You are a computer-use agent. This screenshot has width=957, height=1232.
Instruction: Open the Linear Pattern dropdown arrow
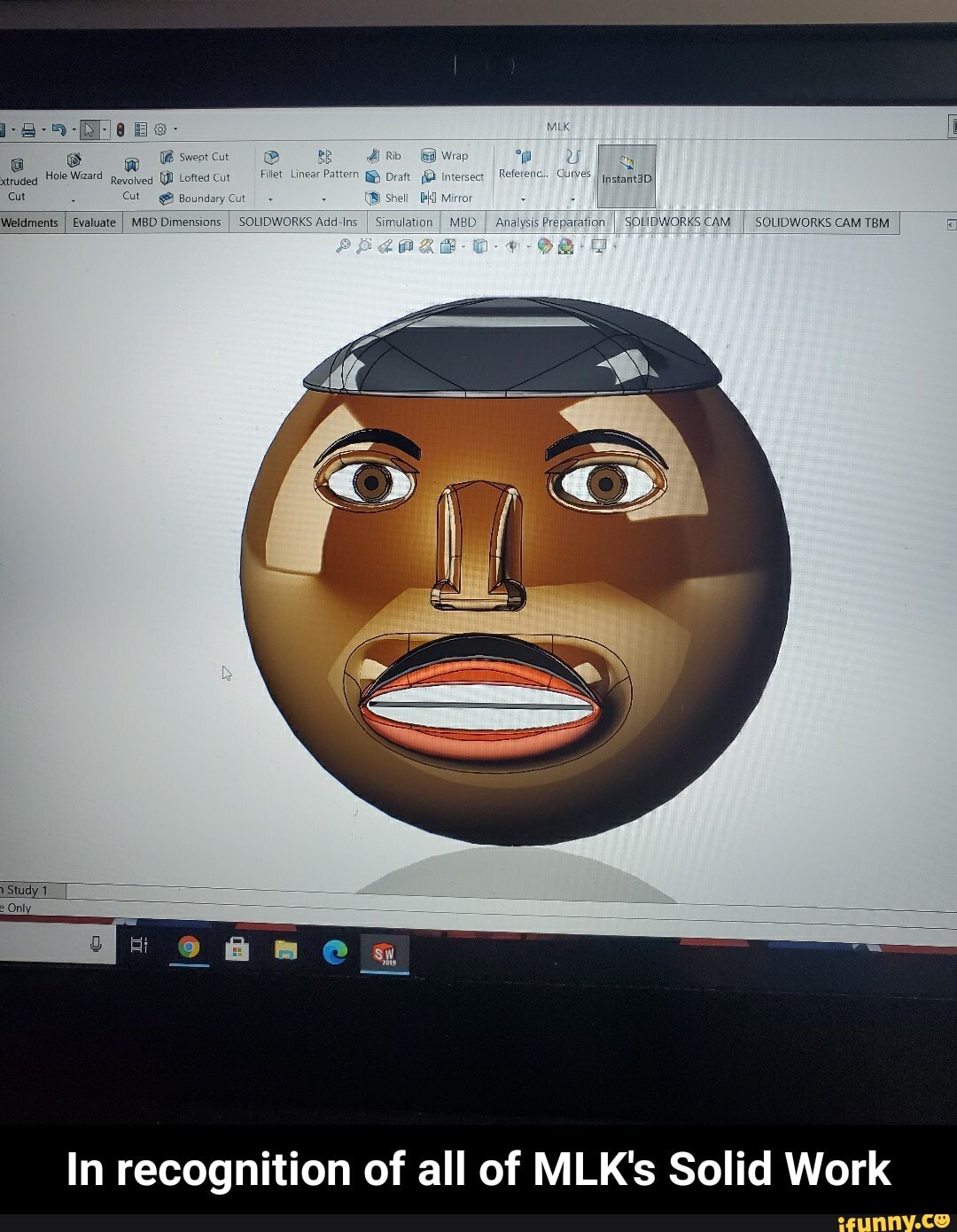click(324, 199)
